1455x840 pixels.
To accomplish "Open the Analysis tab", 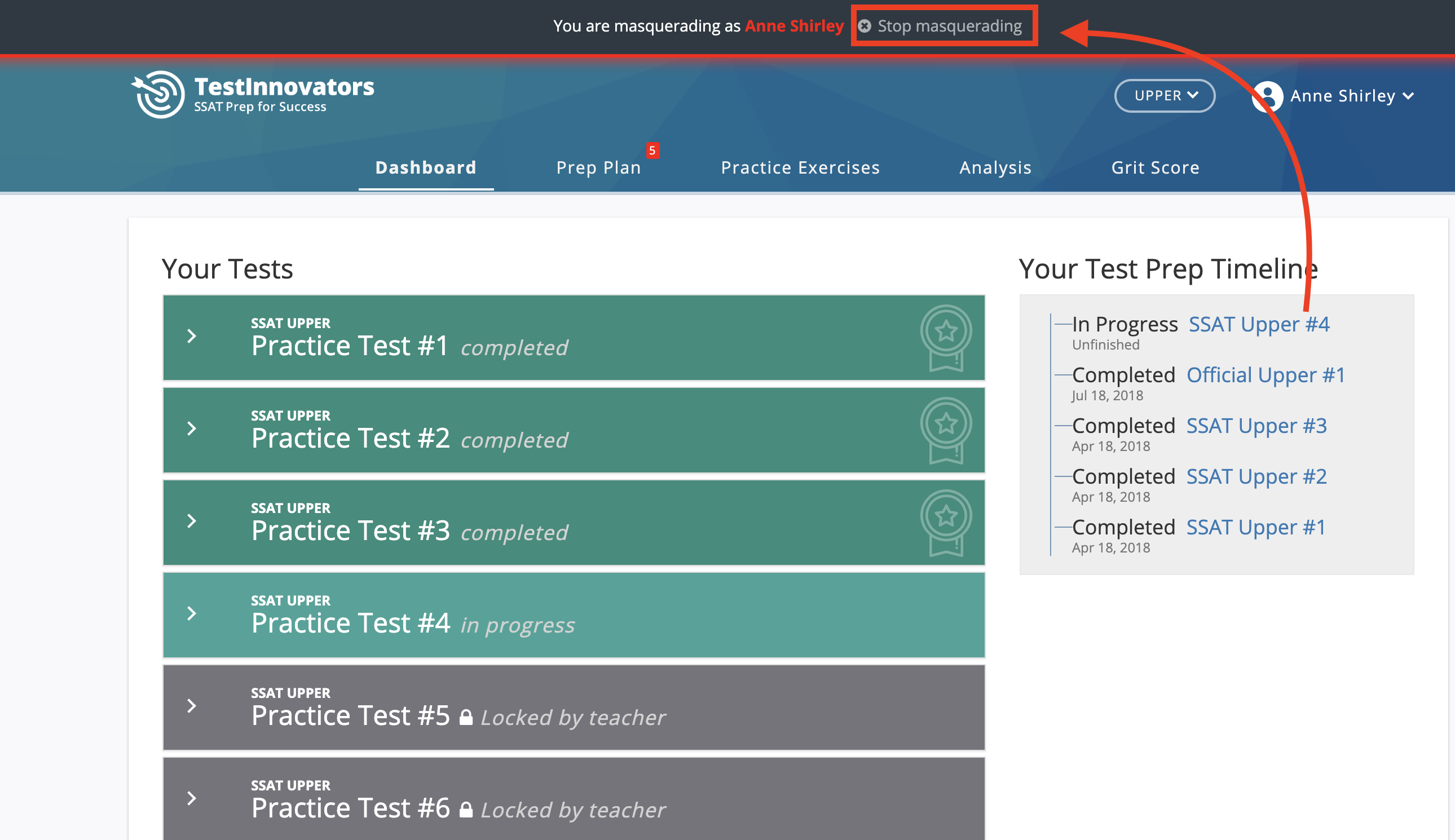I will point(995,167).
